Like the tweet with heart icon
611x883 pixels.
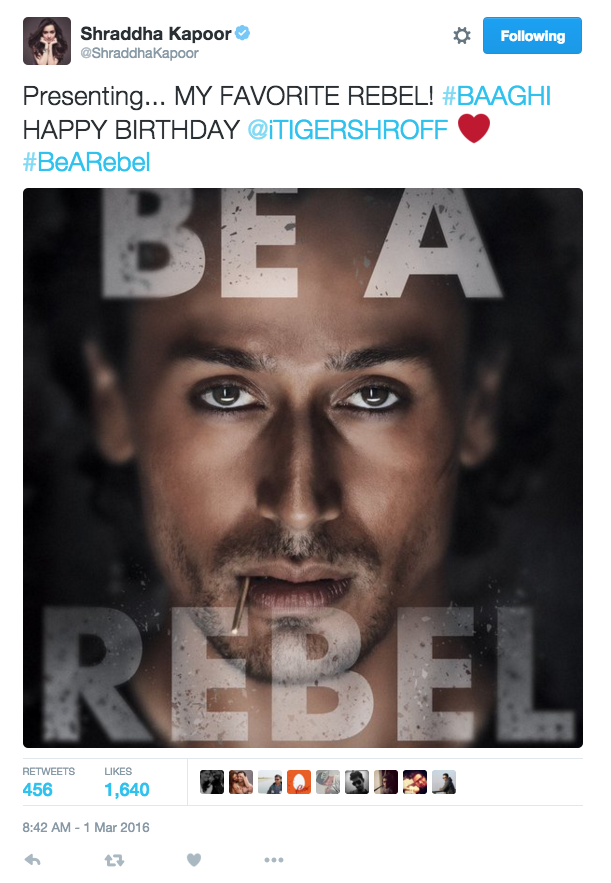(194, 860)
